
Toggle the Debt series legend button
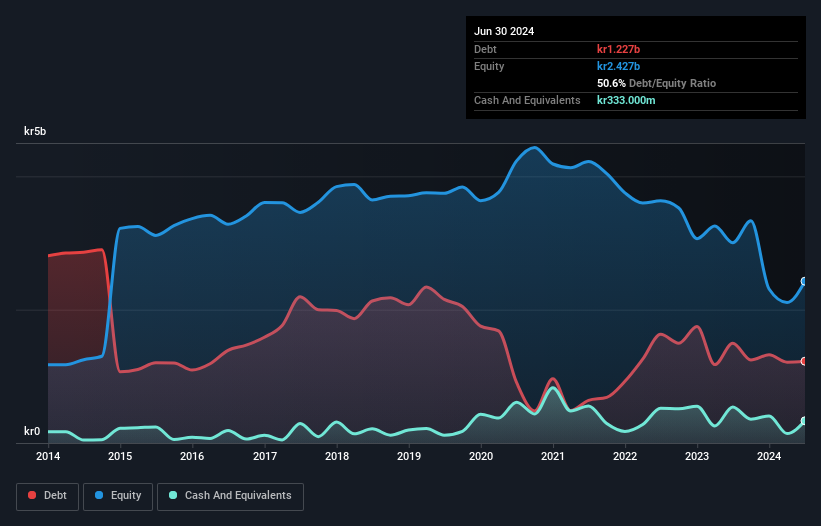tap(48, 496)
